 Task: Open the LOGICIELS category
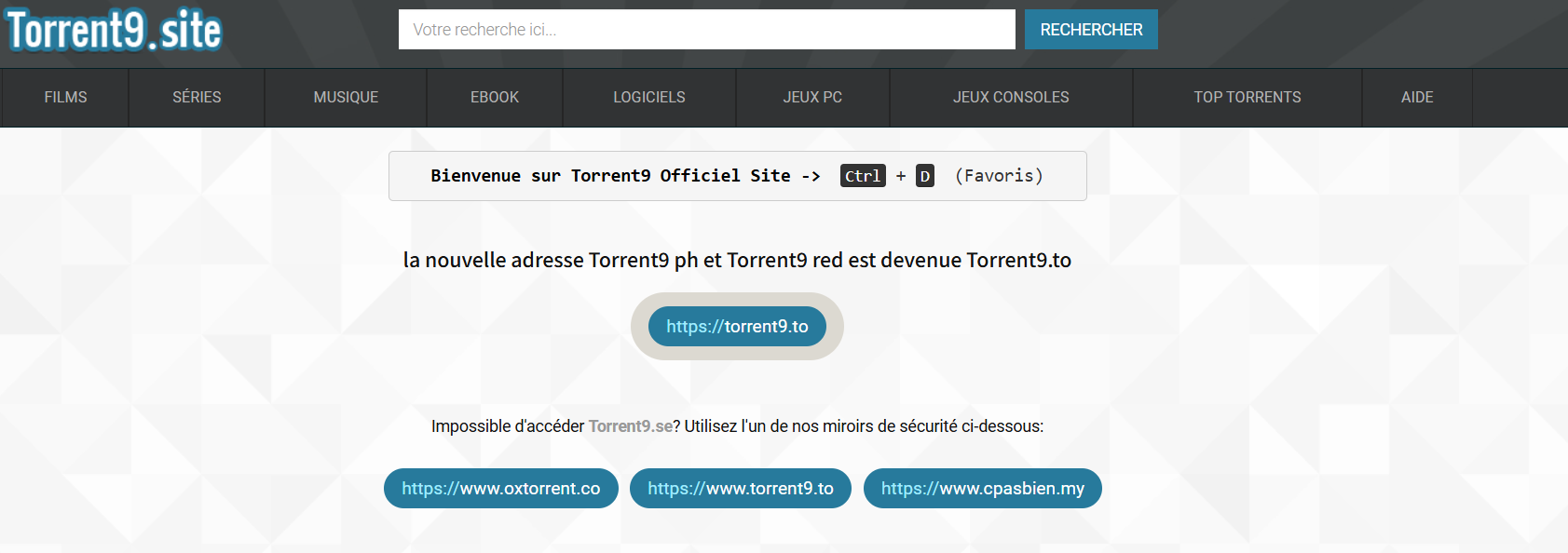coord(649,97)
